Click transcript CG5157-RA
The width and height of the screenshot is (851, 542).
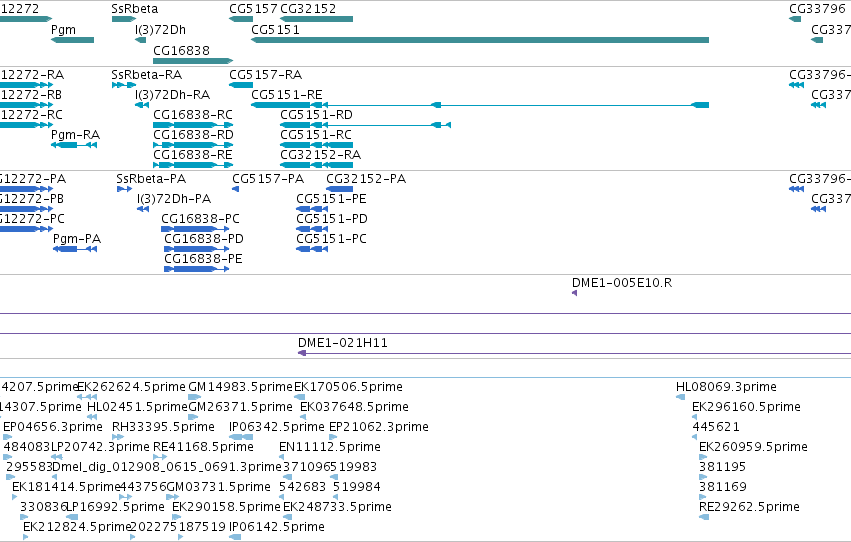tap(265, 75)
